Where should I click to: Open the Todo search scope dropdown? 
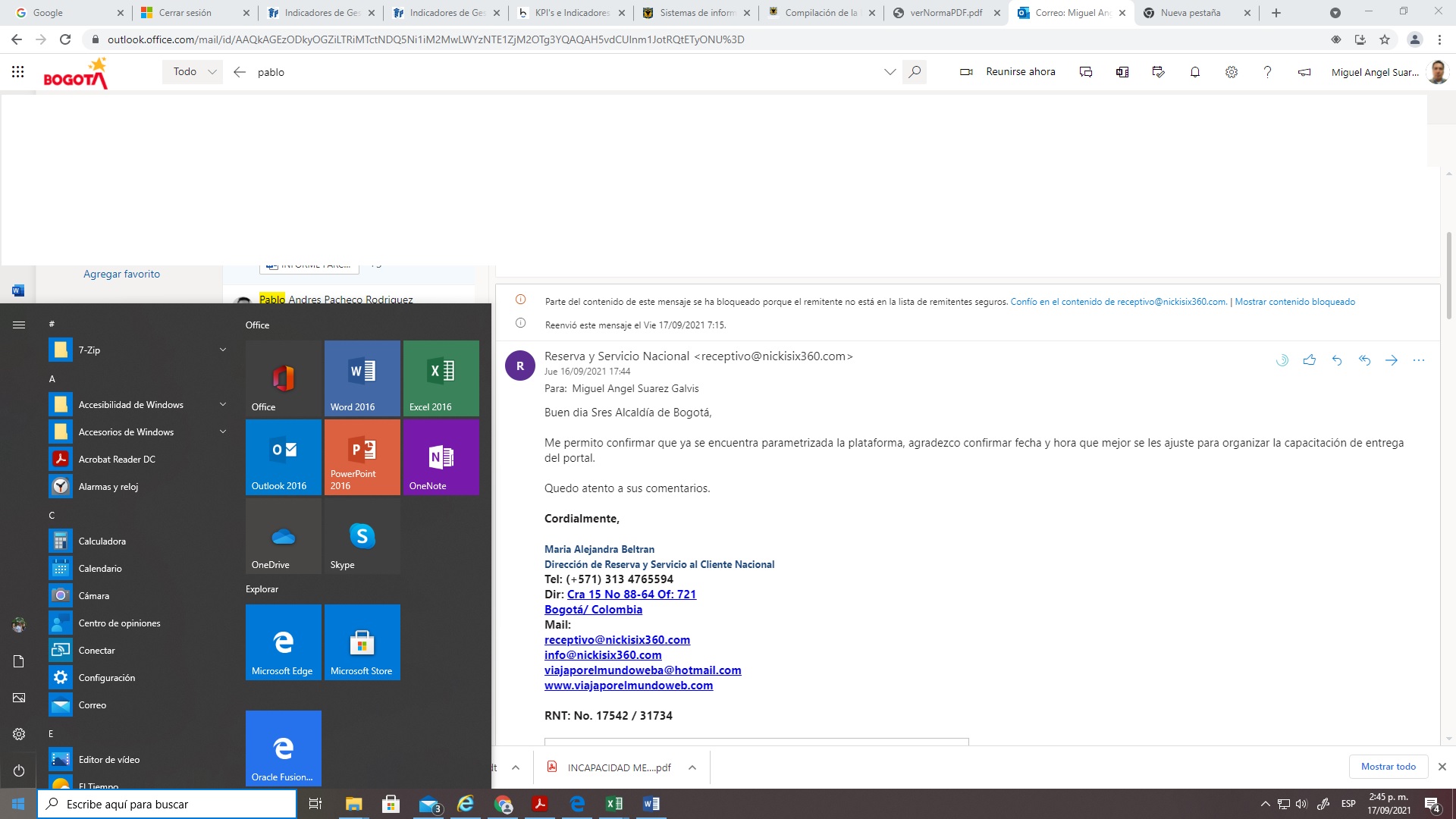click(194, 72)
